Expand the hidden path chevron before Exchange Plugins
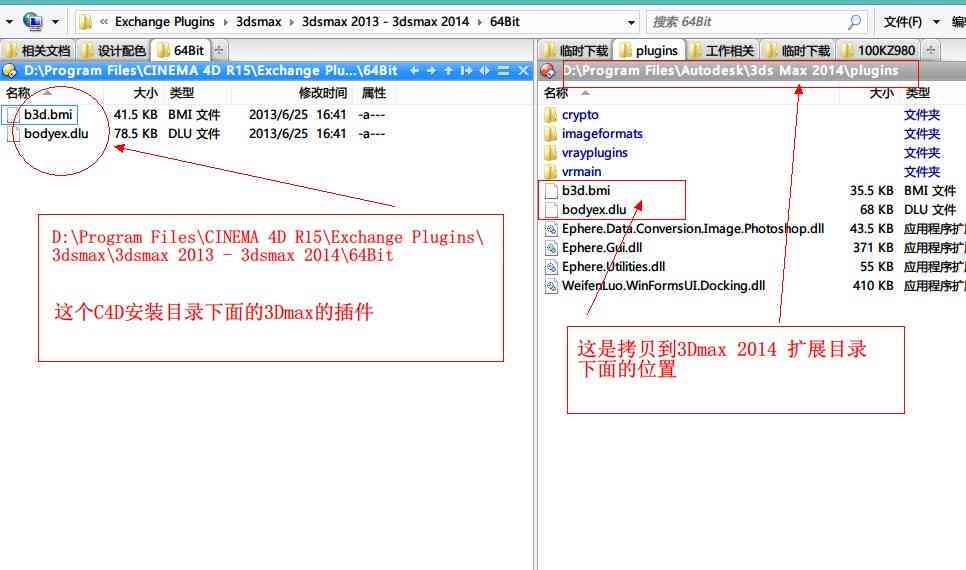This screenshot has width=966, height=570. coord(104,22)
